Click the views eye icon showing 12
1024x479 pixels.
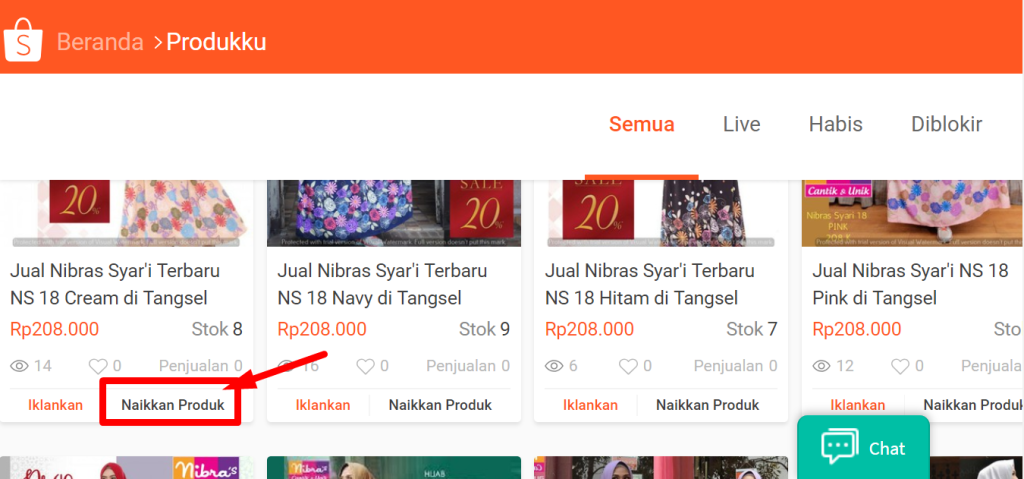[x=822, y=366]
